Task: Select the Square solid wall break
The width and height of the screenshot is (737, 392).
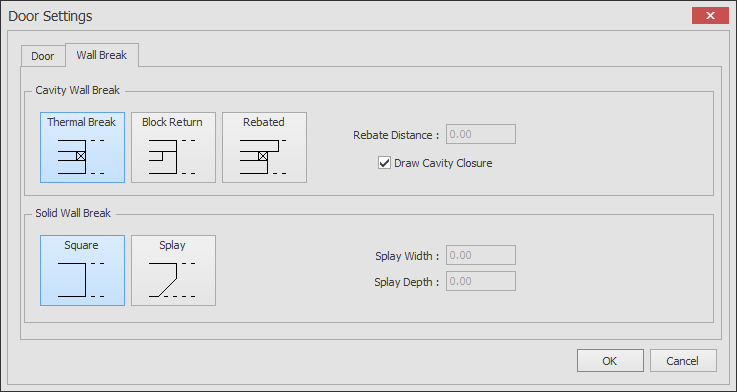Action: (x=82, y=270)
